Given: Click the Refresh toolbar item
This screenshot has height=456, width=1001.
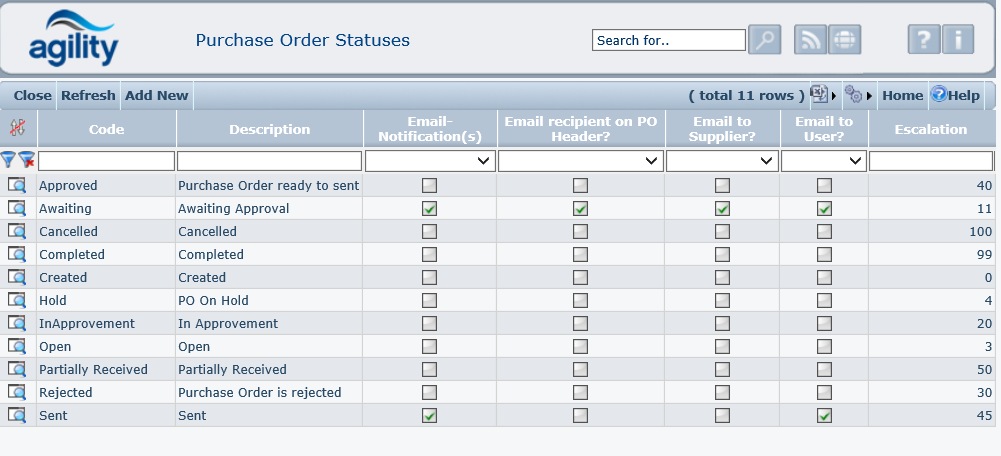Looking at the screenshot, I should (x=88, y=96).
